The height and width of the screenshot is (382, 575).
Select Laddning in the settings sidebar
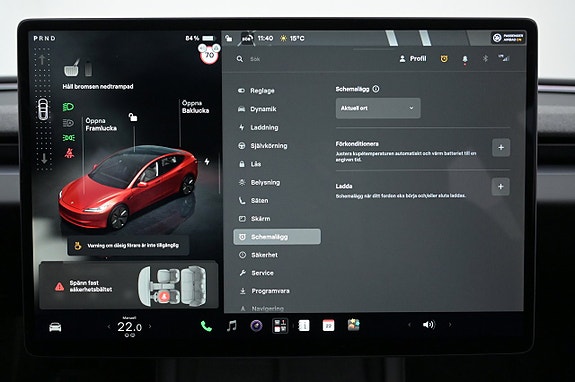click(259, 127)
